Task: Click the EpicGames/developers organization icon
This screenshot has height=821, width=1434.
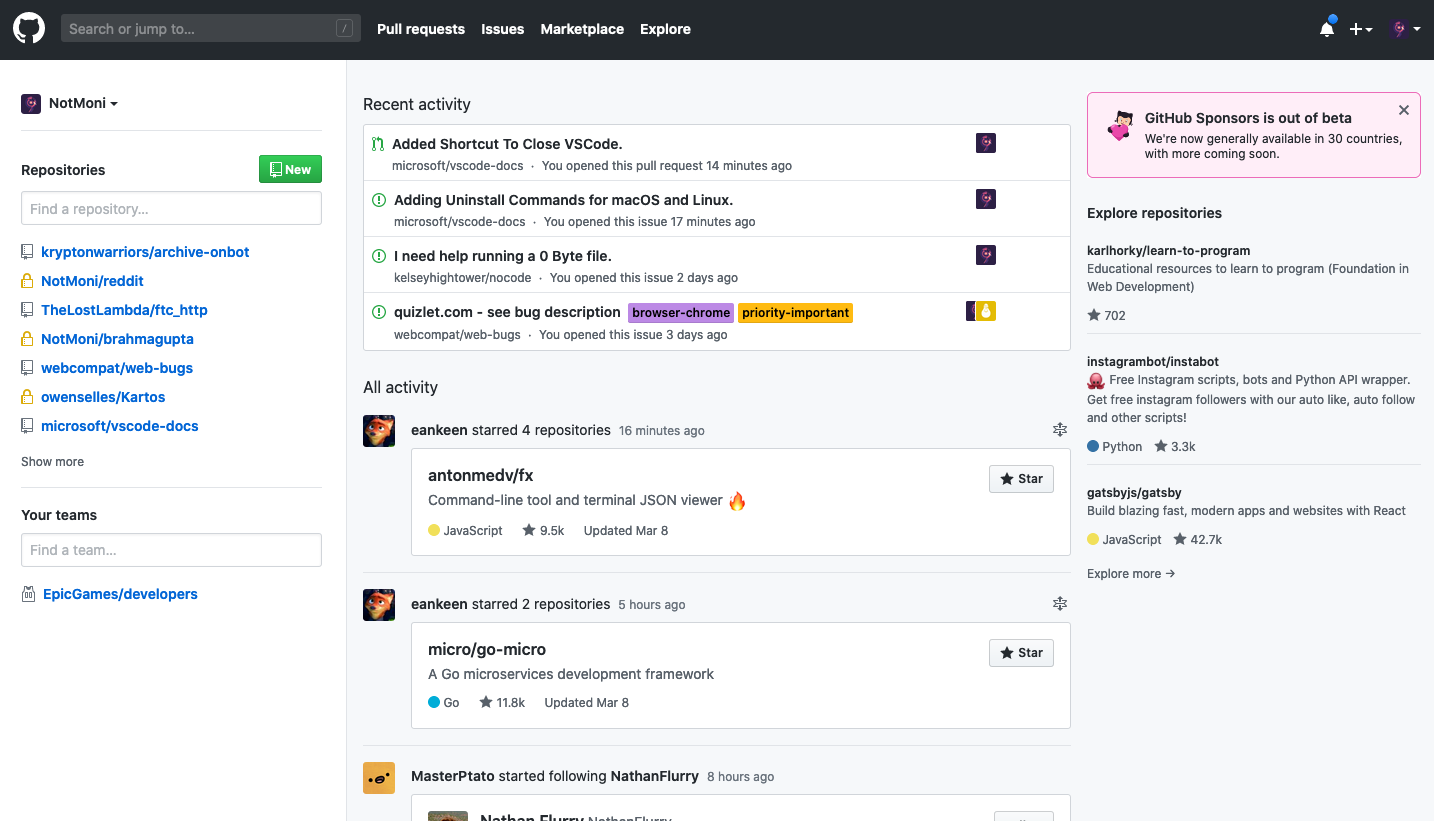Action: [x=28, y=593]
